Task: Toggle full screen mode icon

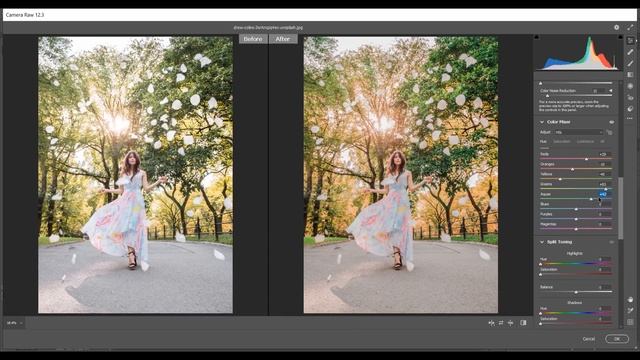Action: (x=630, y=27)
